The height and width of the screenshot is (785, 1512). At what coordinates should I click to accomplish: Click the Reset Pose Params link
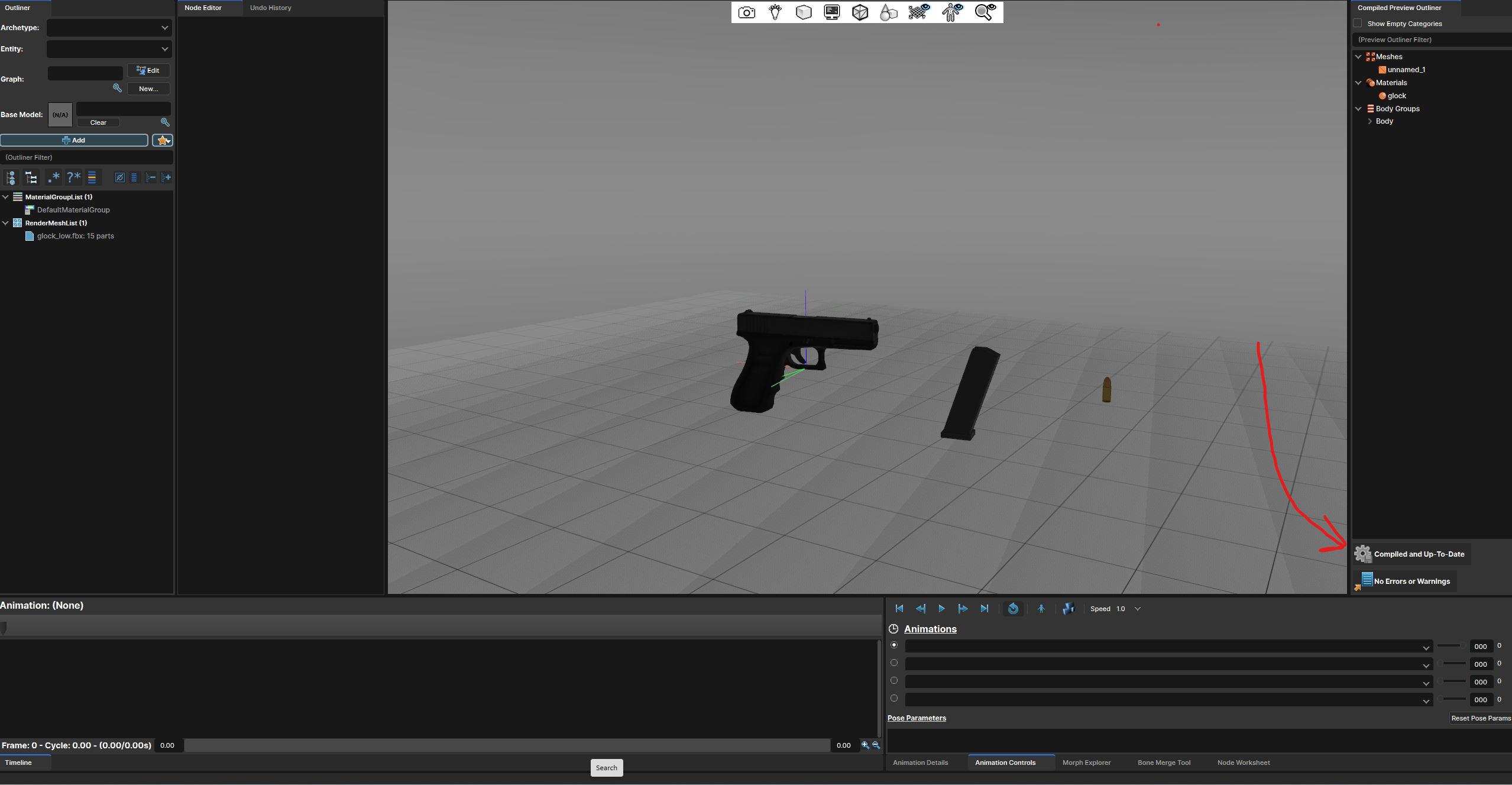tap(1481, 718)
